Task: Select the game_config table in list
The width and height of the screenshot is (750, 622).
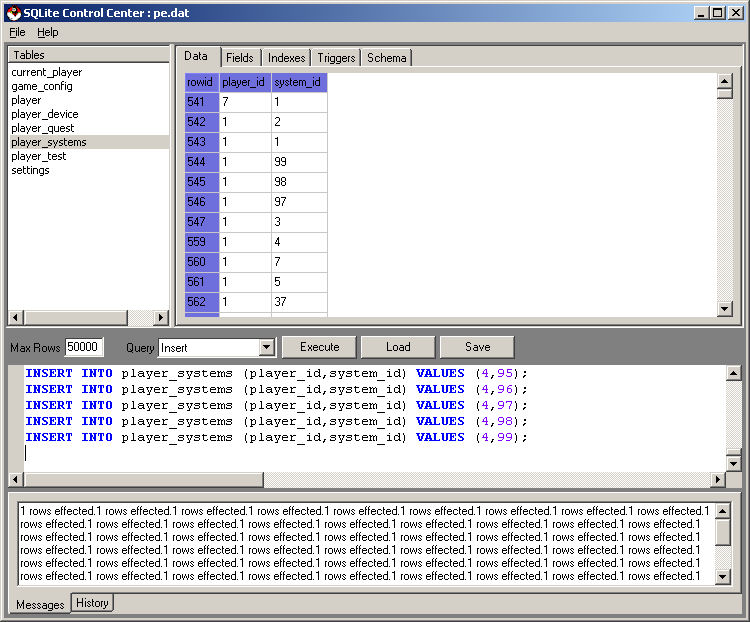Action: coord(42,86)
